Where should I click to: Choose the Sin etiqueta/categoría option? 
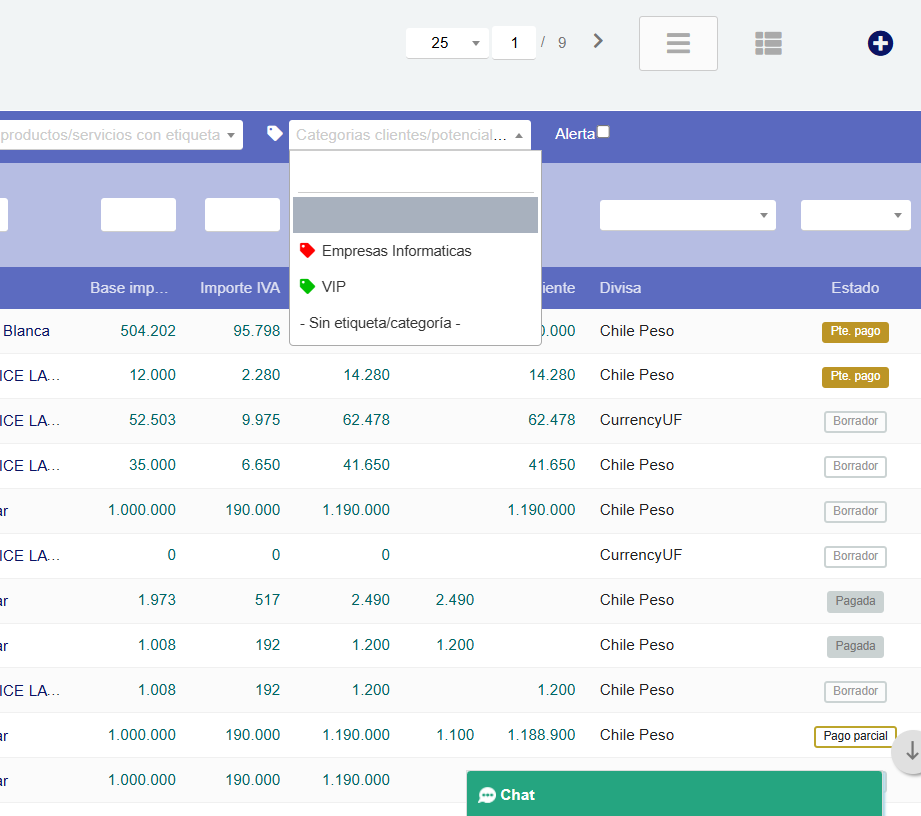[x=380, y=323]
